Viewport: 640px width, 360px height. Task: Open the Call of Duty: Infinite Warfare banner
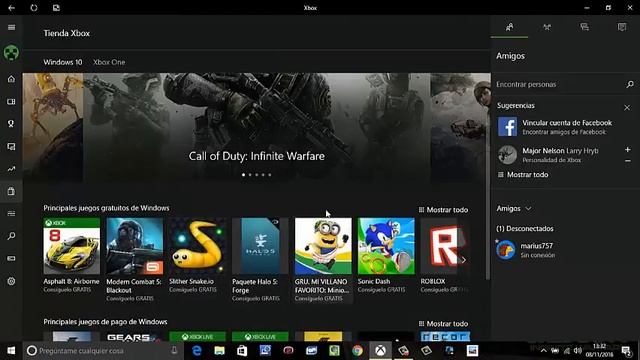256,127
